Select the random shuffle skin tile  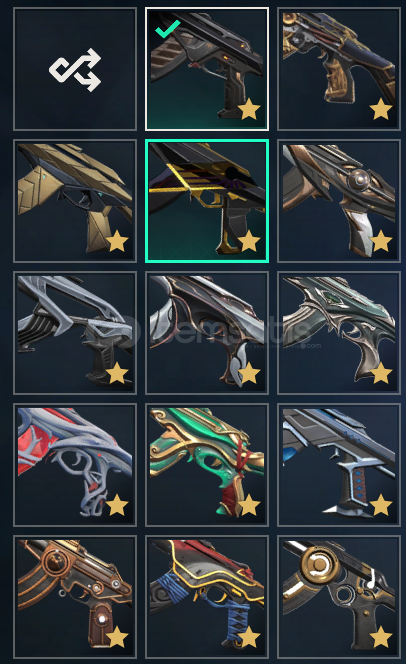tap(75, 69)
